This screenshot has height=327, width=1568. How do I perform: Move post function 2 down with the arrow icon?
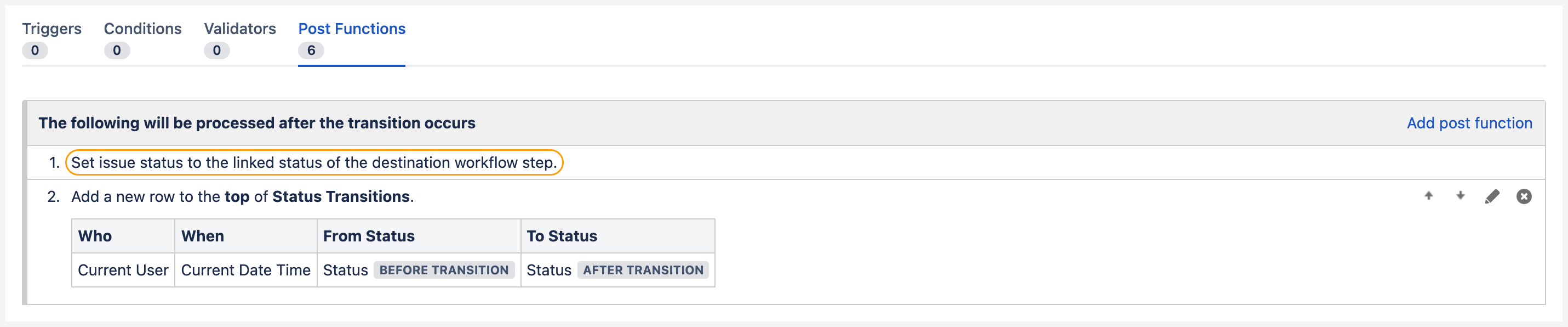[x=1460, y=196]
